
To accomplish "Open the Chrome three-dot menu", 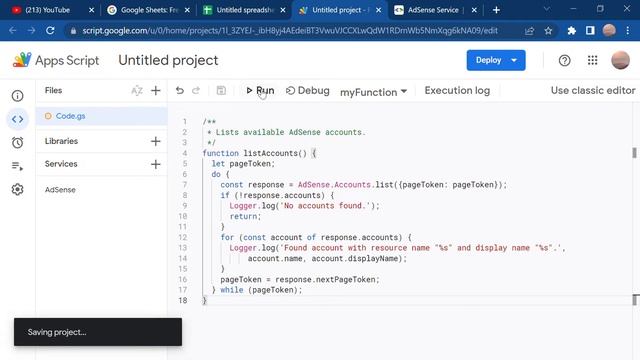I will click(628, 31).
